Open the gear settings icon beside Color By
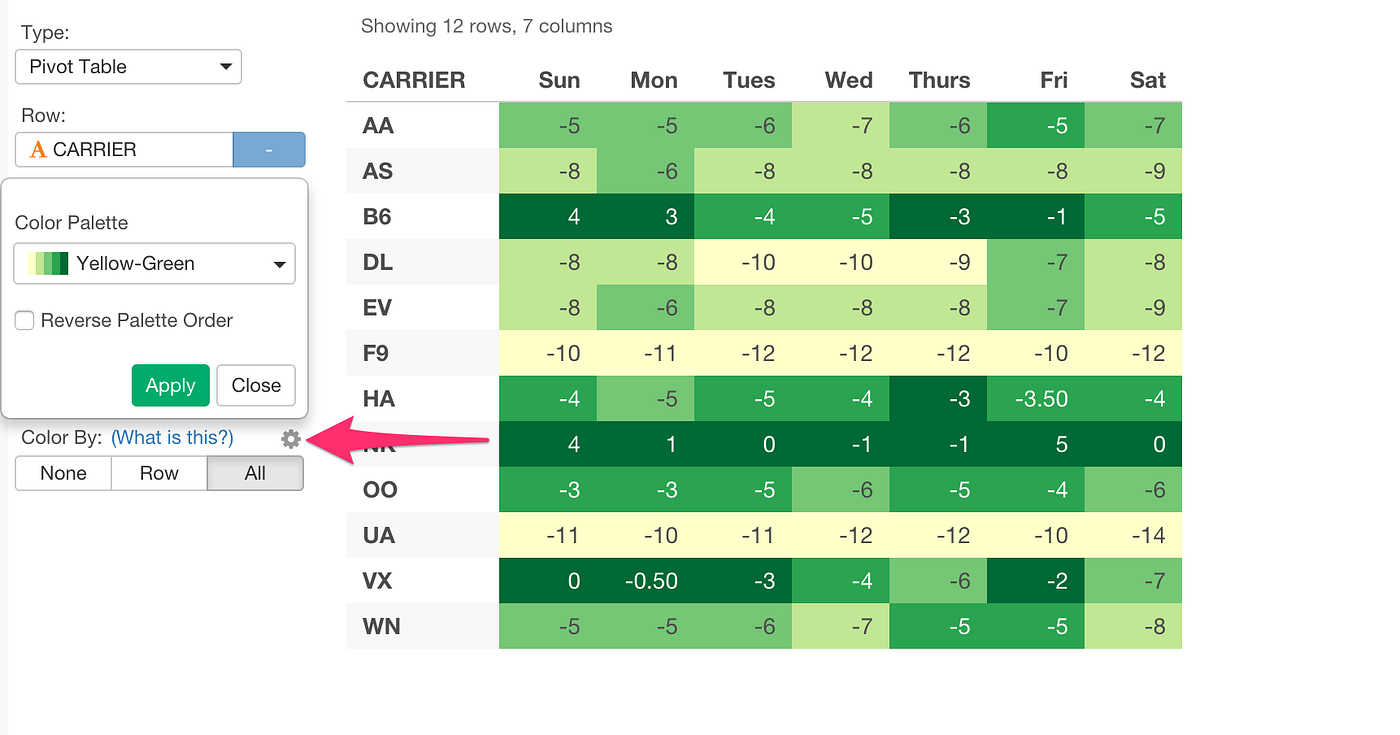Image resolution: width=1400 pixels, height=735 pixels. 290,438
